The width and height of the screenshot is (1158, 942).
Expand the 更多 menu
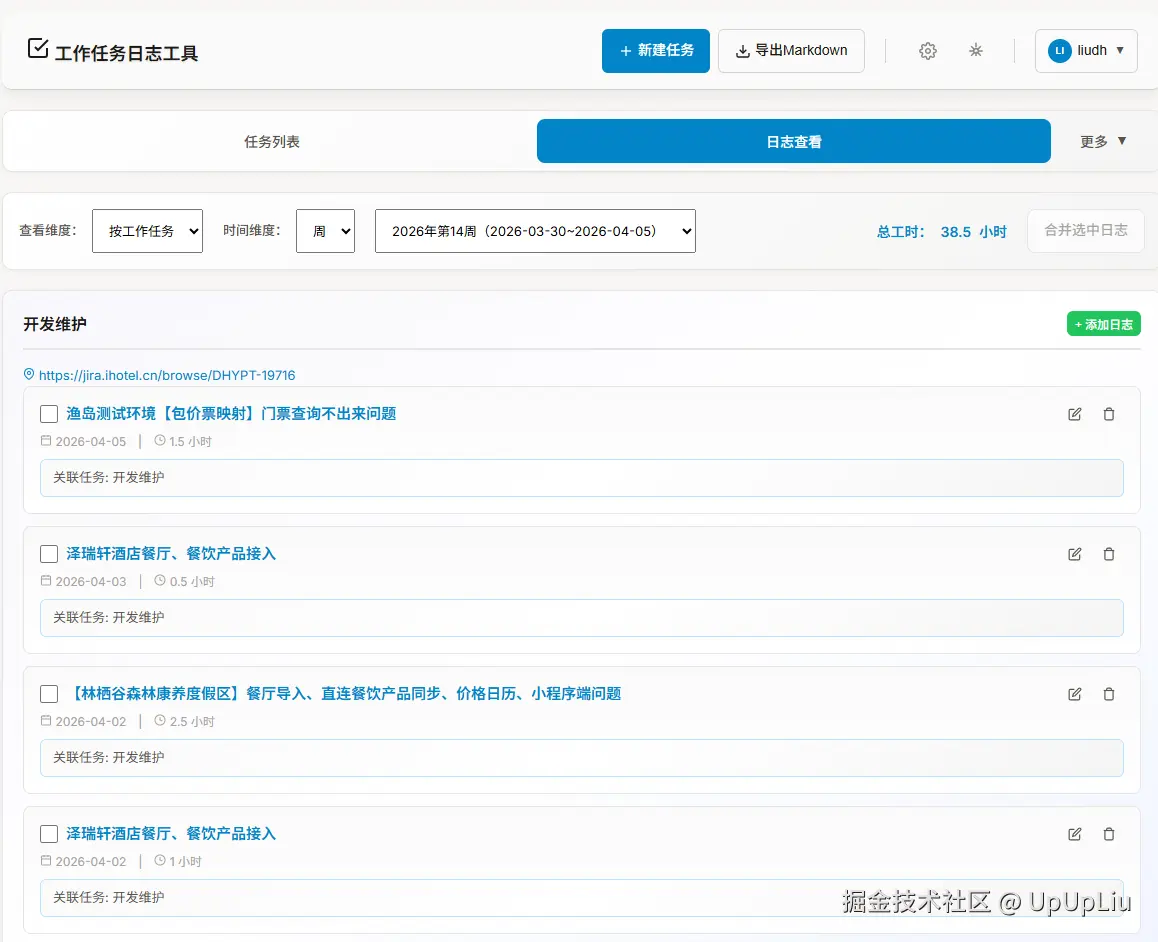[1103, 142]
